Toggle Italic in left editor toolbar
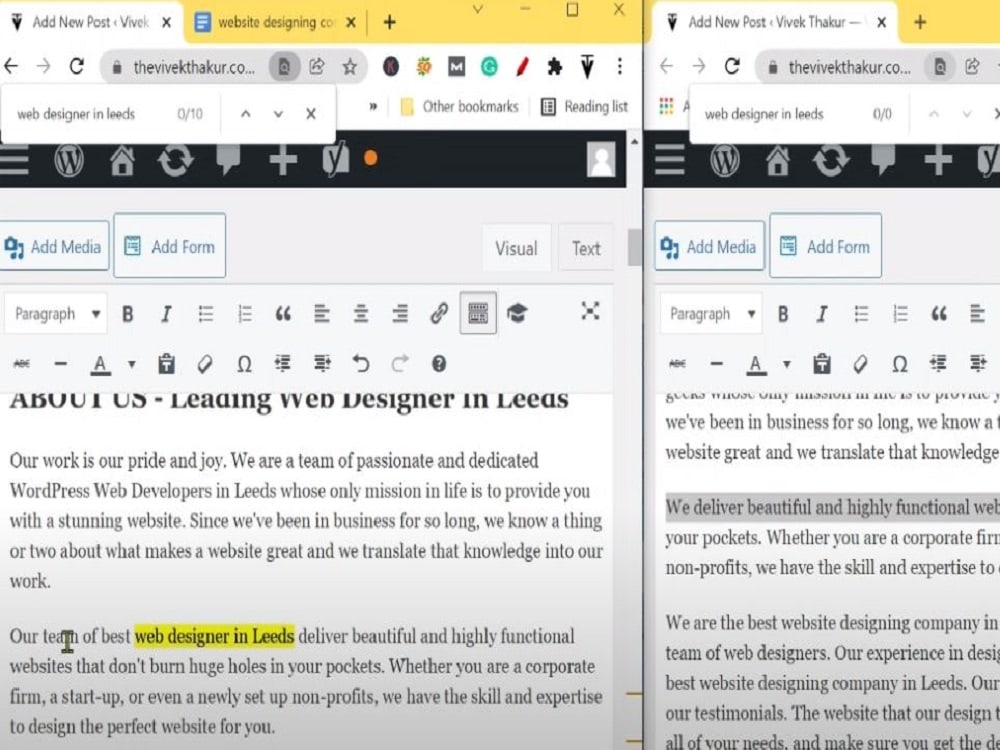The height and width of the screenshot is (750, 1000). pos(166,314)
